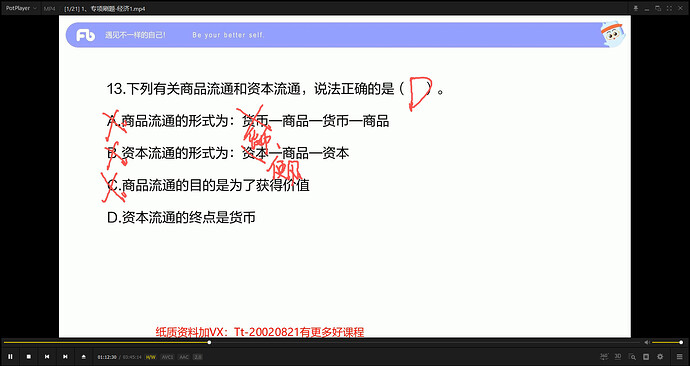Open the video capture icon
The height and width of the screenshot is (366, 690).
tap(646, 357)
